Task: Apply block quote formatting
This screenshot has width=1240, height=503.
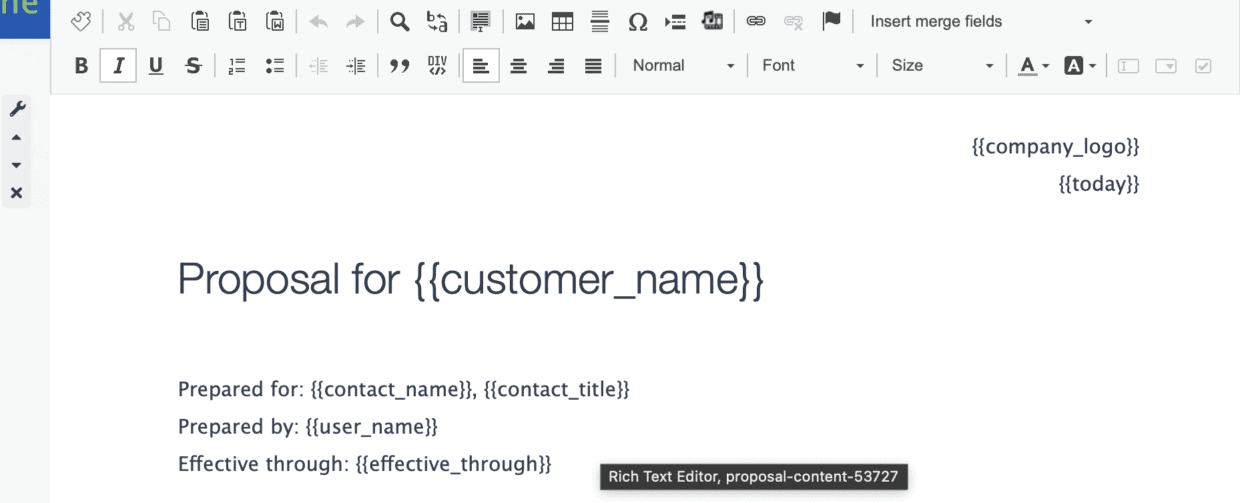Action: pos(400,66)
